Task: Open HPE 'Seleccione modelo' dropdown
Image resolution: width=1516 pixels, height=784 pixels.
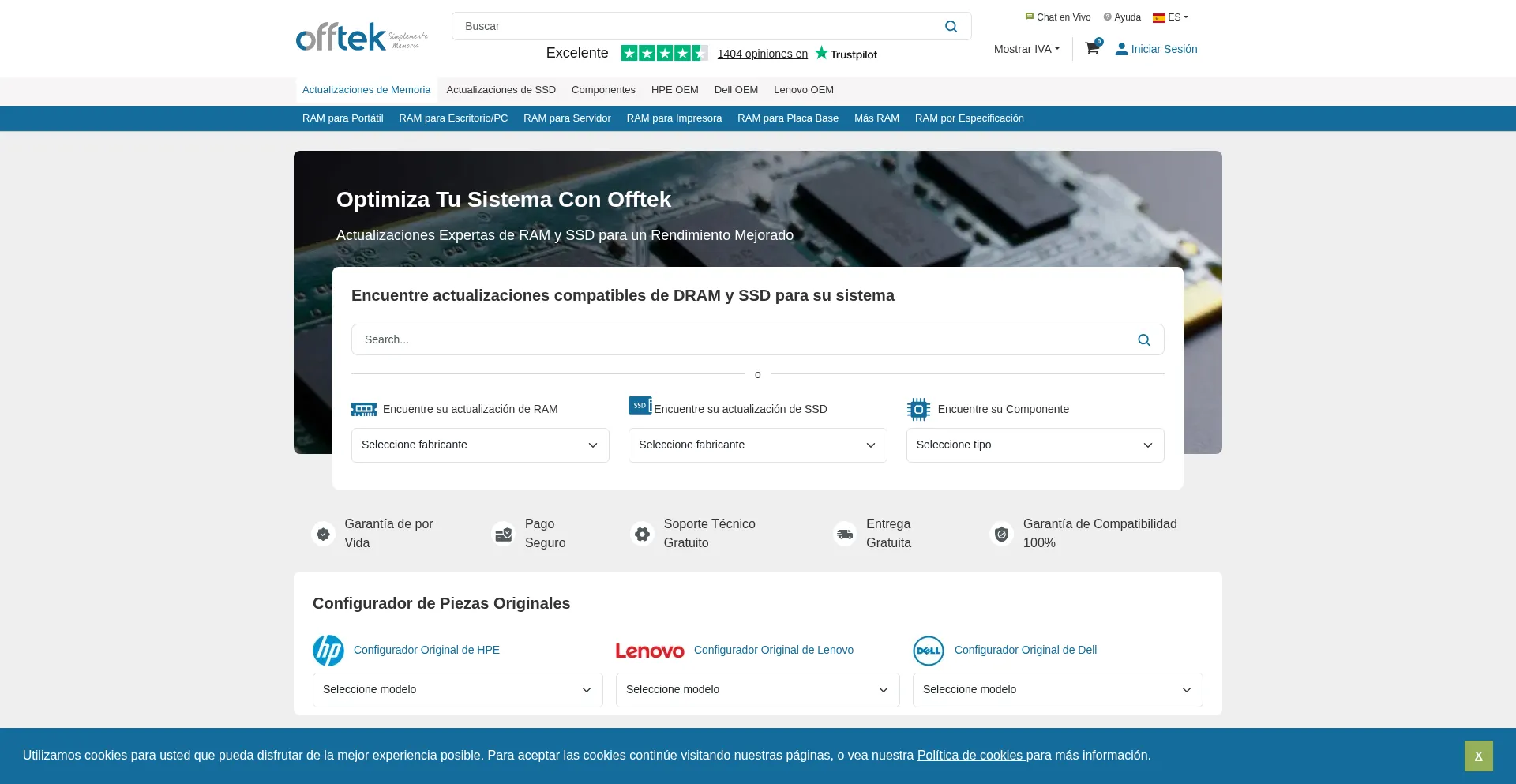Action: 457,690
